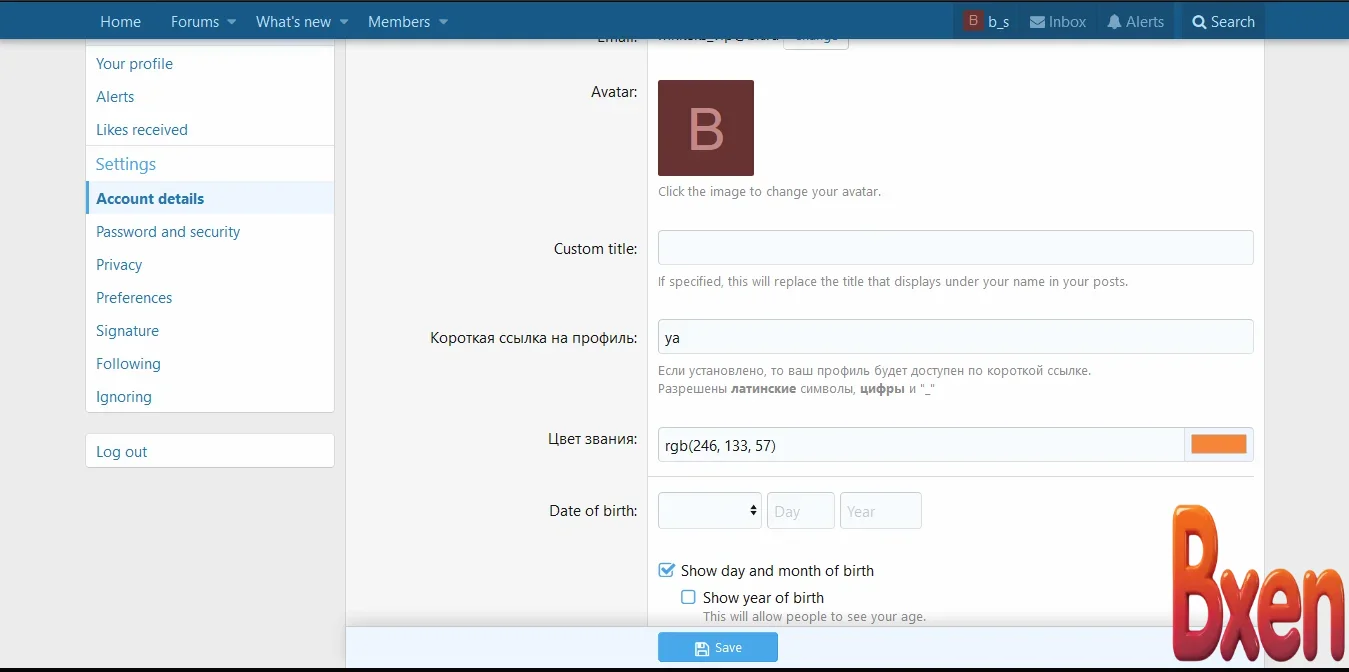
Task: Click the Search magnifier icon
Action: pyautogui.click(x=1199, y=22)
